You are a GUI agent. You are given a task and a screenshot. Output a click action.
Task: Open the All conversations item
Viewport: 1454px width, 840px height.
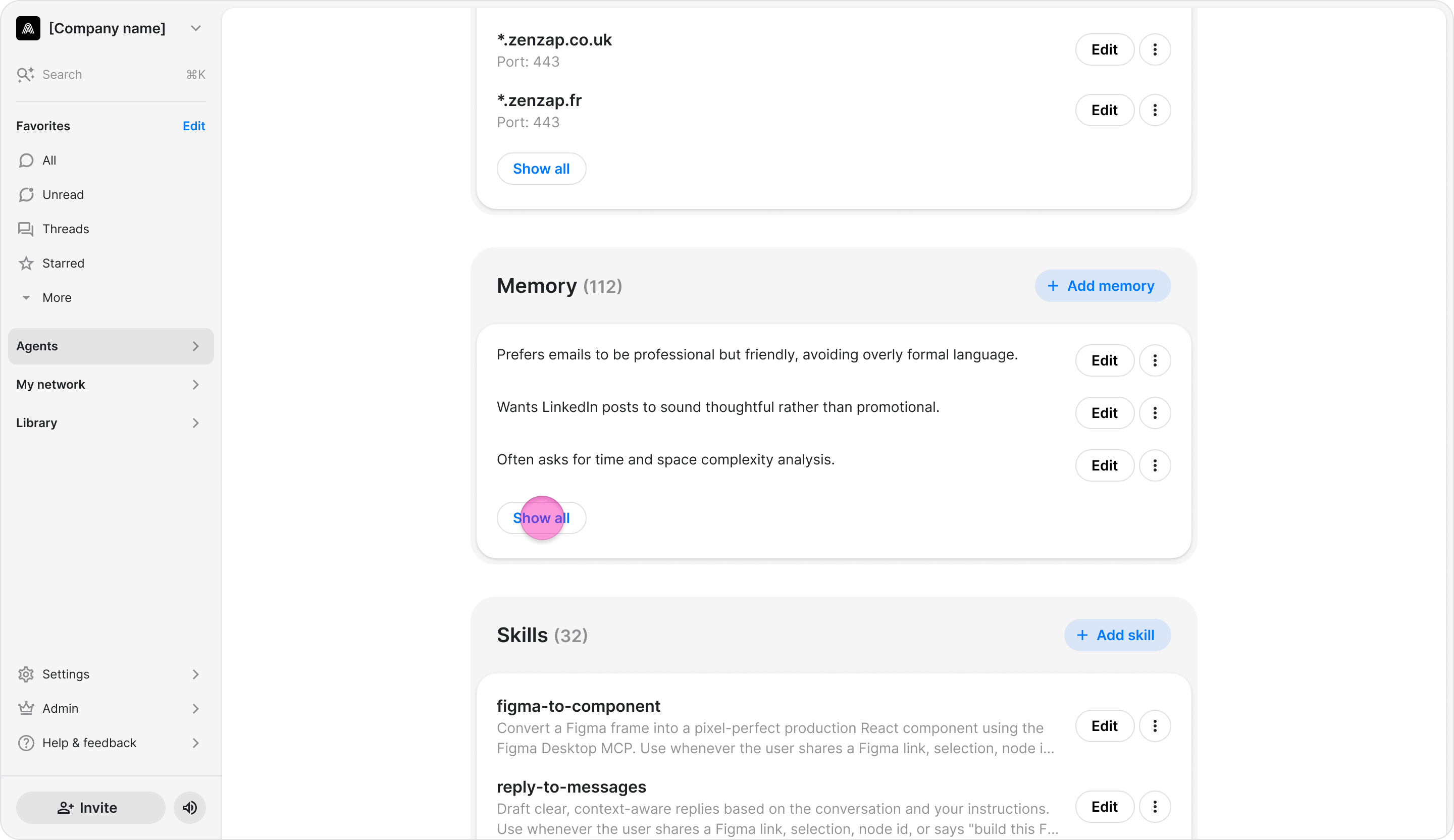111,161
